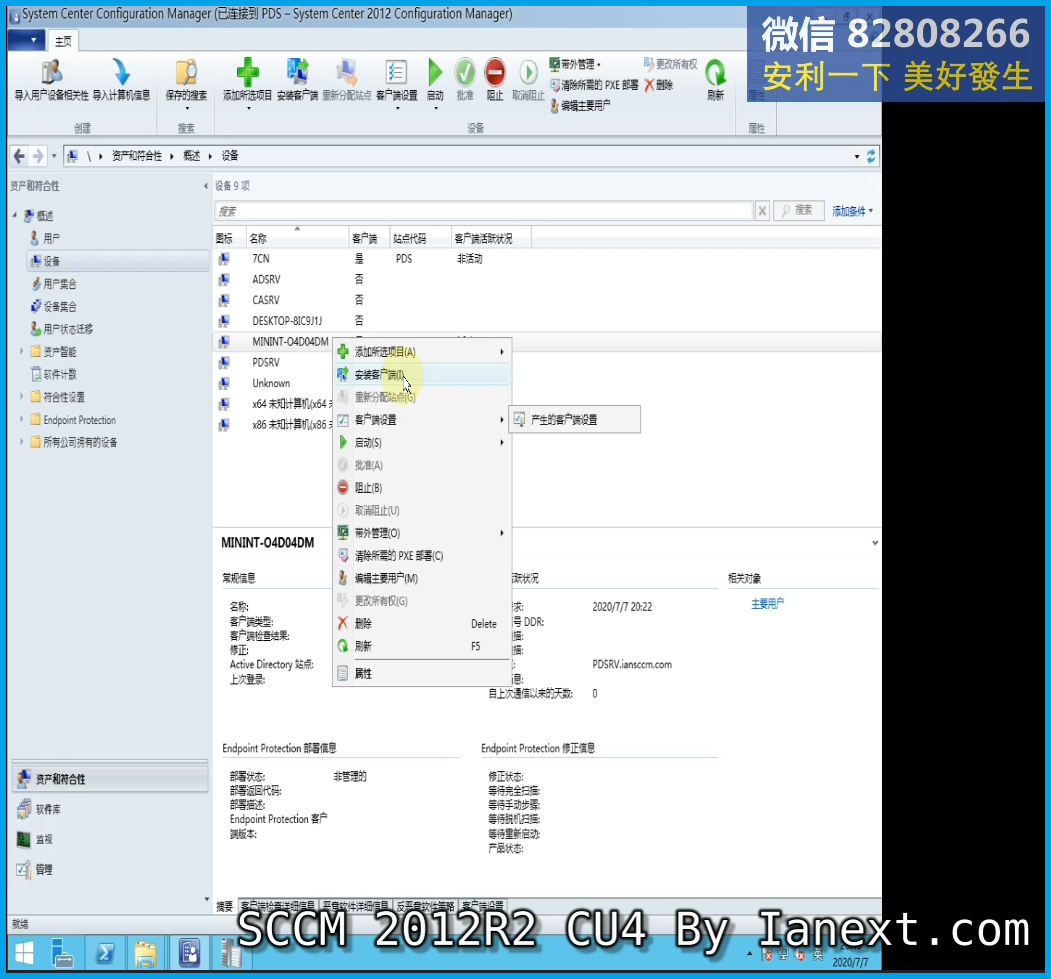1051x979 pixels.
Task: Open the address bar path dropdown
Action: click(857, 157)
